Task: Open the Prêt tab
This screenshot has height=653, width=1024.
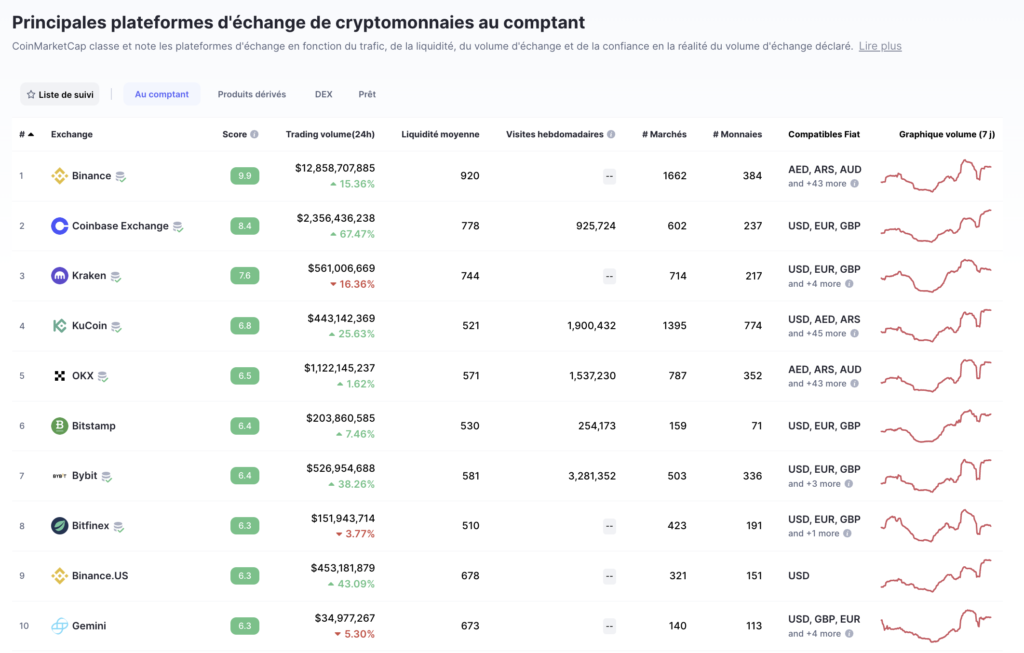Action: point(367,94)
